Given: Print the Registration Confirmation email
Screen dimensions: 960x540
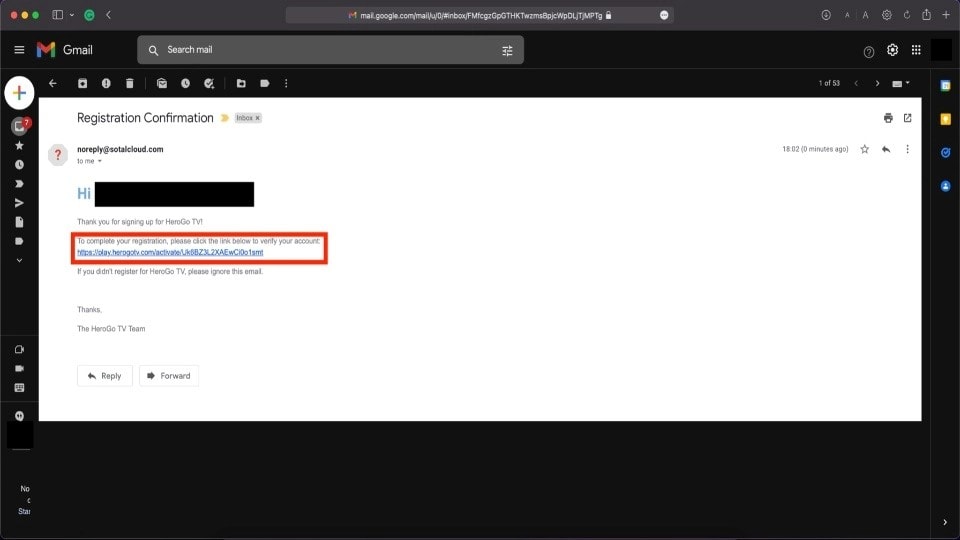Looking at the screenshot, I should [888, 118].
